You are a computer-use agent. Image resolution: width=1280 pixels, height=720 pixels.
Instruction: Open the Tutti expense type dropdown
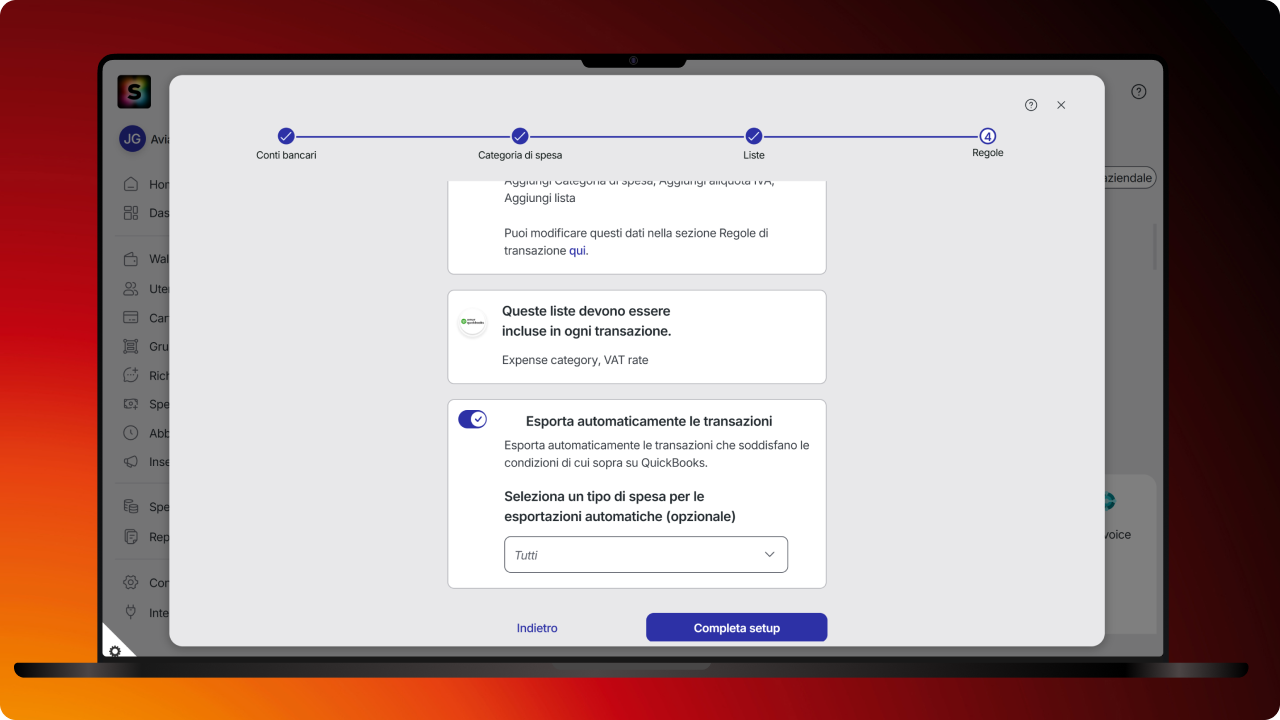coord(646,554)
